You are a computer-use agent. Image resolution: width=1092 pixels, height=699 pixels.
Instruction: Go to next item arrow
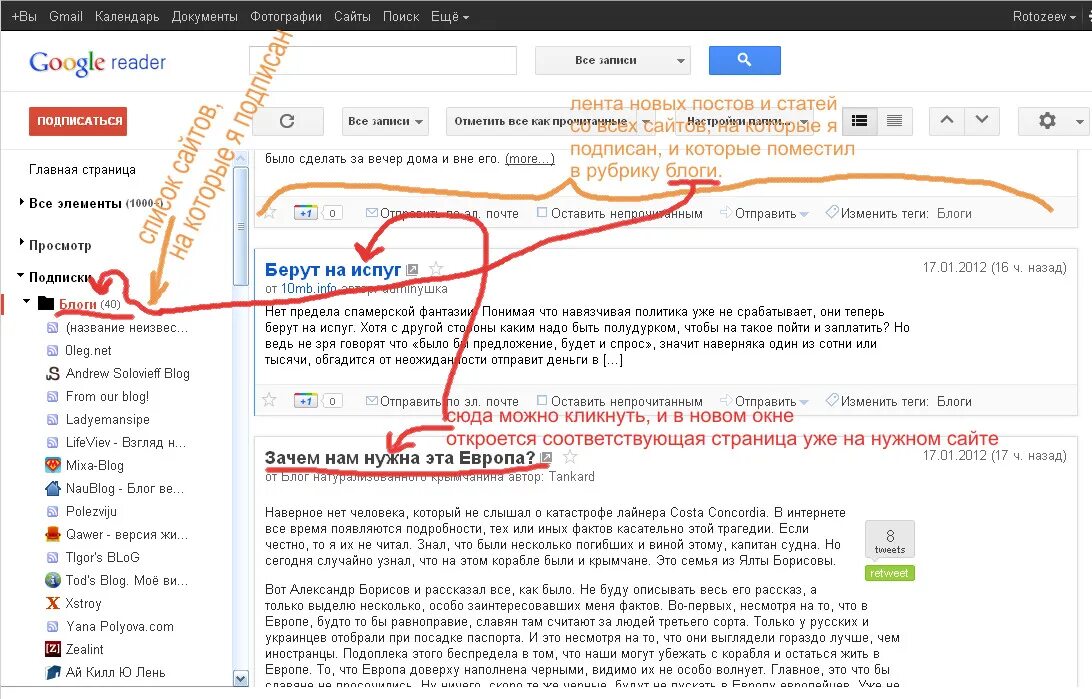(982, 120)
